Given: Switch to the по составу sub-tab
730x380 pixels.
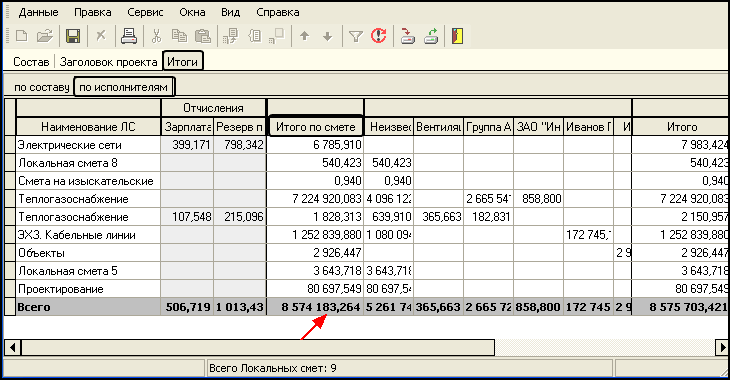Looking at the screenshot, I should pyautogui.click(x=41, y=87).
